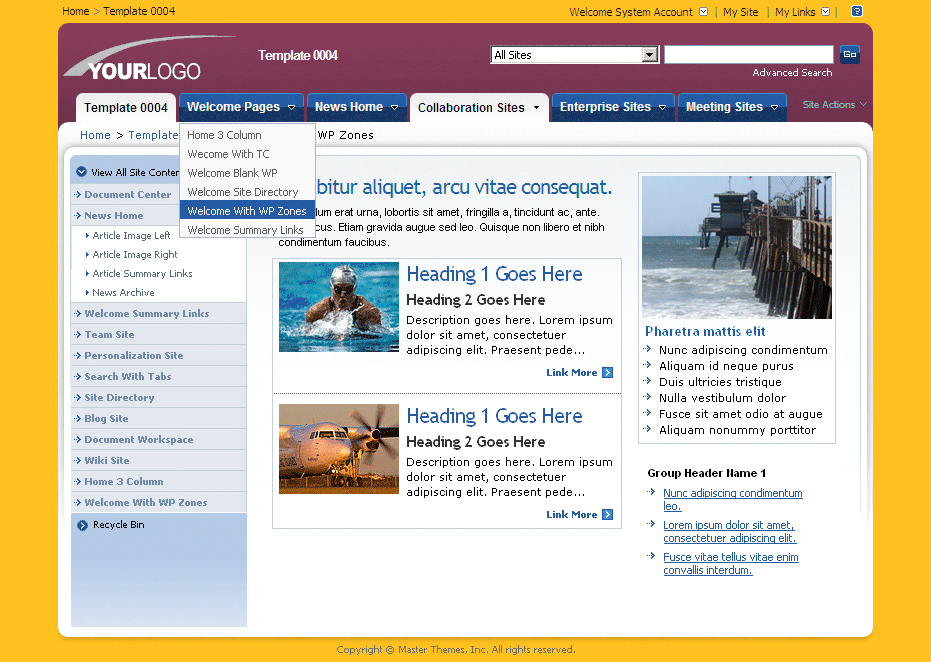The width and height of the screenshot is (931, 662).
Task: Click the Go search button
Action: point(848,54)
